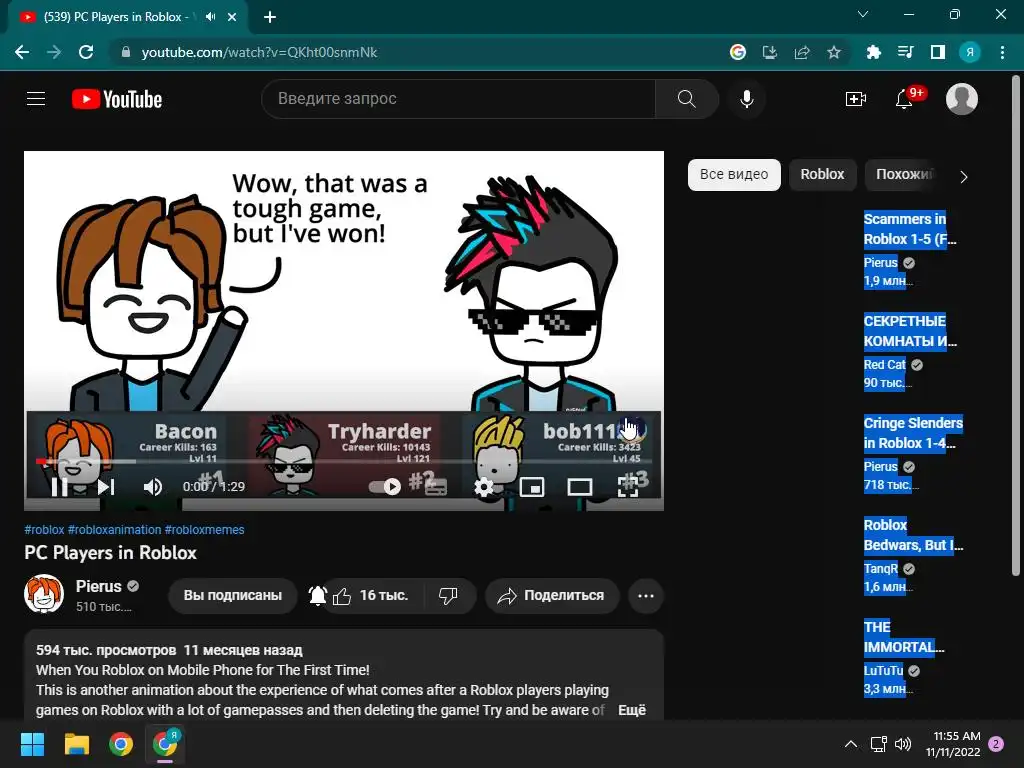Select the Roblox filter chip
The image size is (1024, 768).
click(x=822, y=174)
